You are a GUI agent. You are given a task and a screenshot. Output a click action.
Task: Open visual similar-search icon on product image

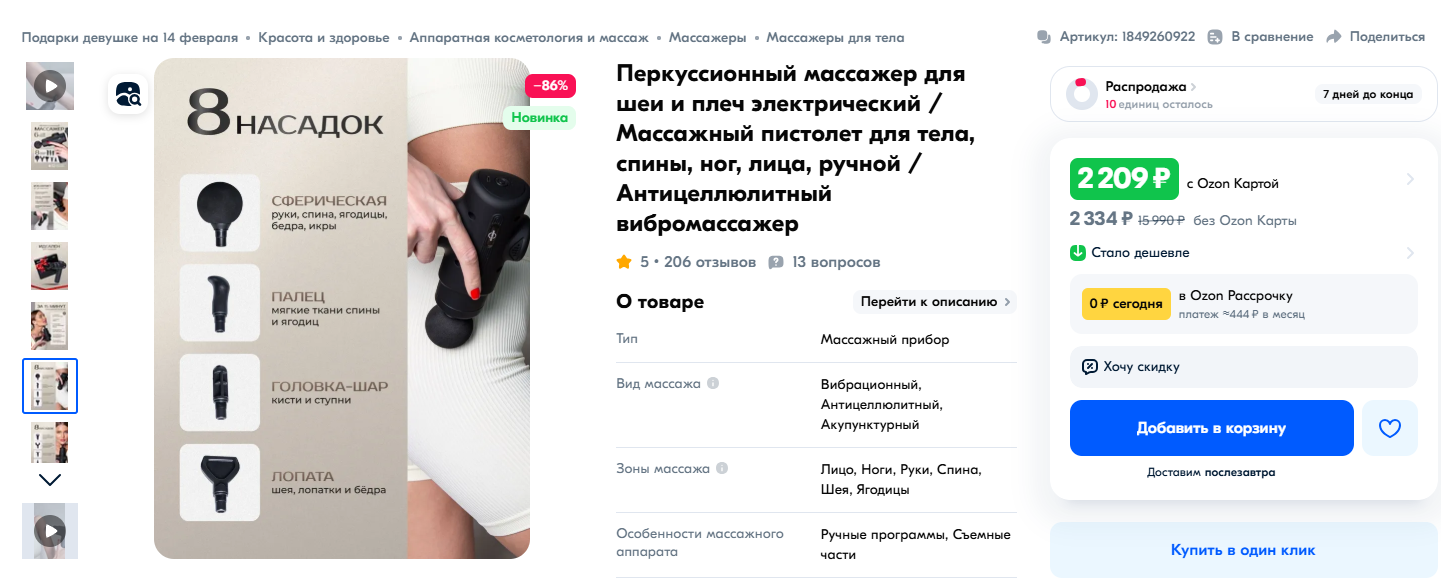128,95
